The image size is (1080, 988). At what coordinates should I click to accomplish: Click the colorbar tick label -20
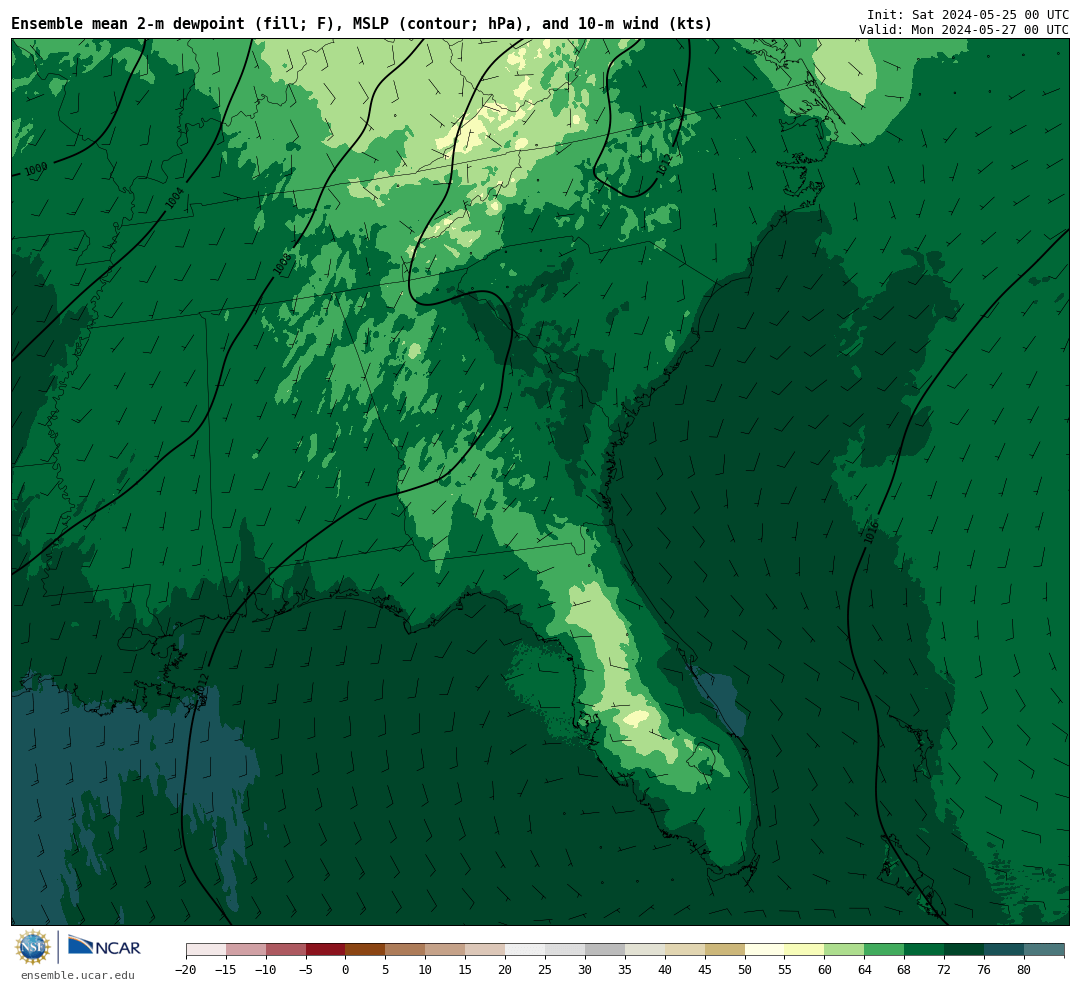[186, 969]
